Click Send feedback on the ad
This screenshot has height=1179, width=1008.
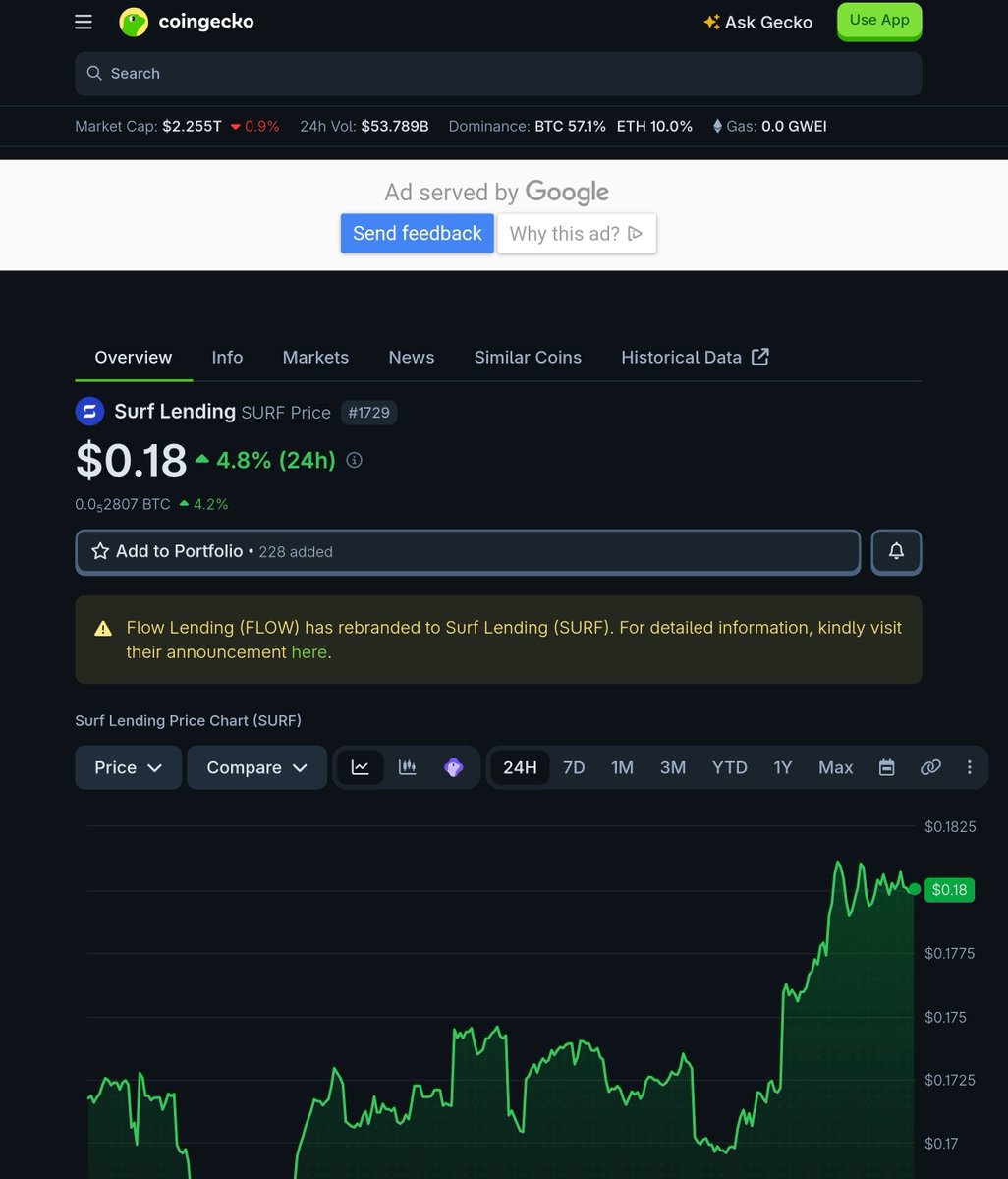[x=418, y=233]
